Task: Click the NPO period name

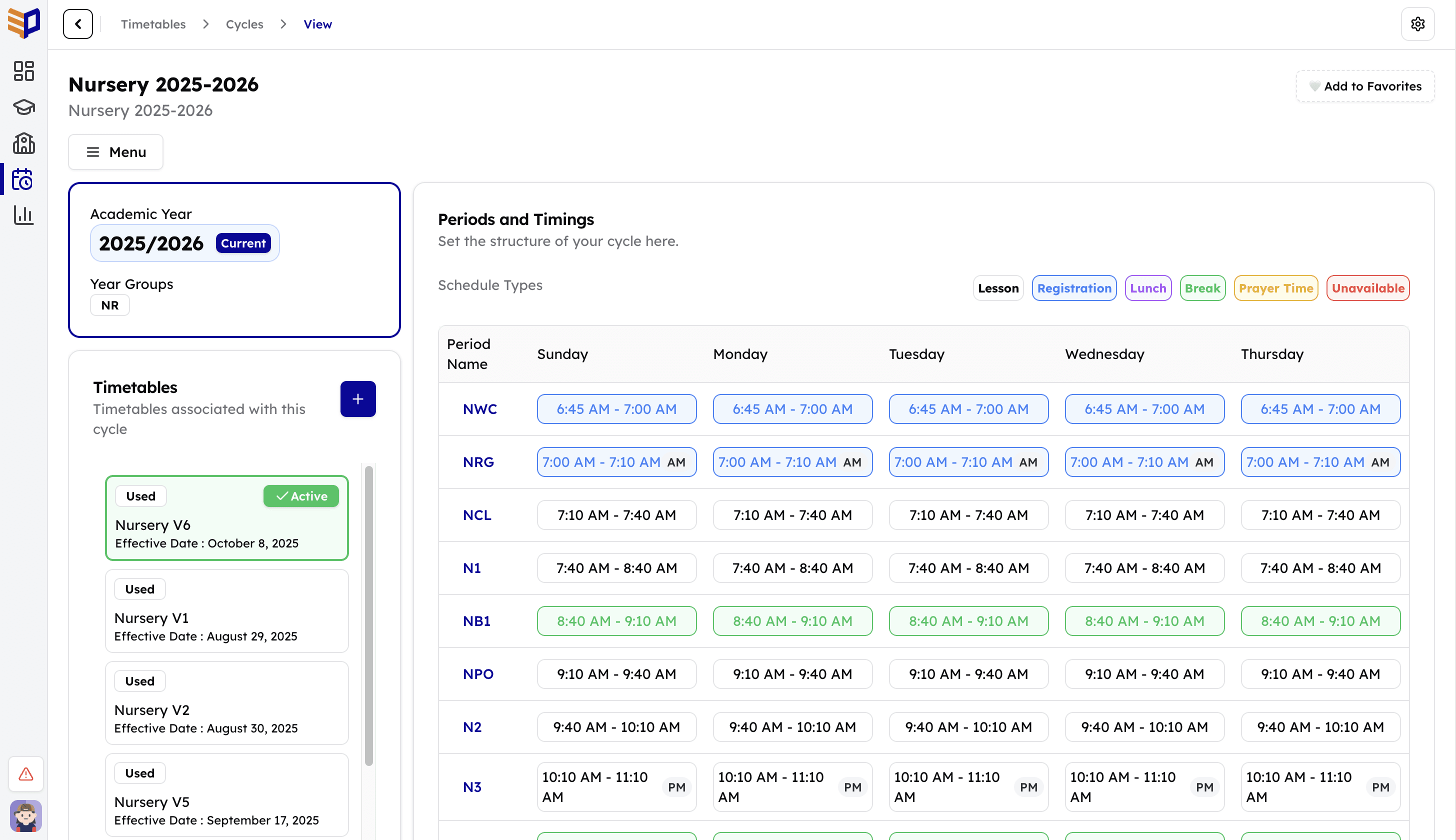Action: [x=478, y=674]
